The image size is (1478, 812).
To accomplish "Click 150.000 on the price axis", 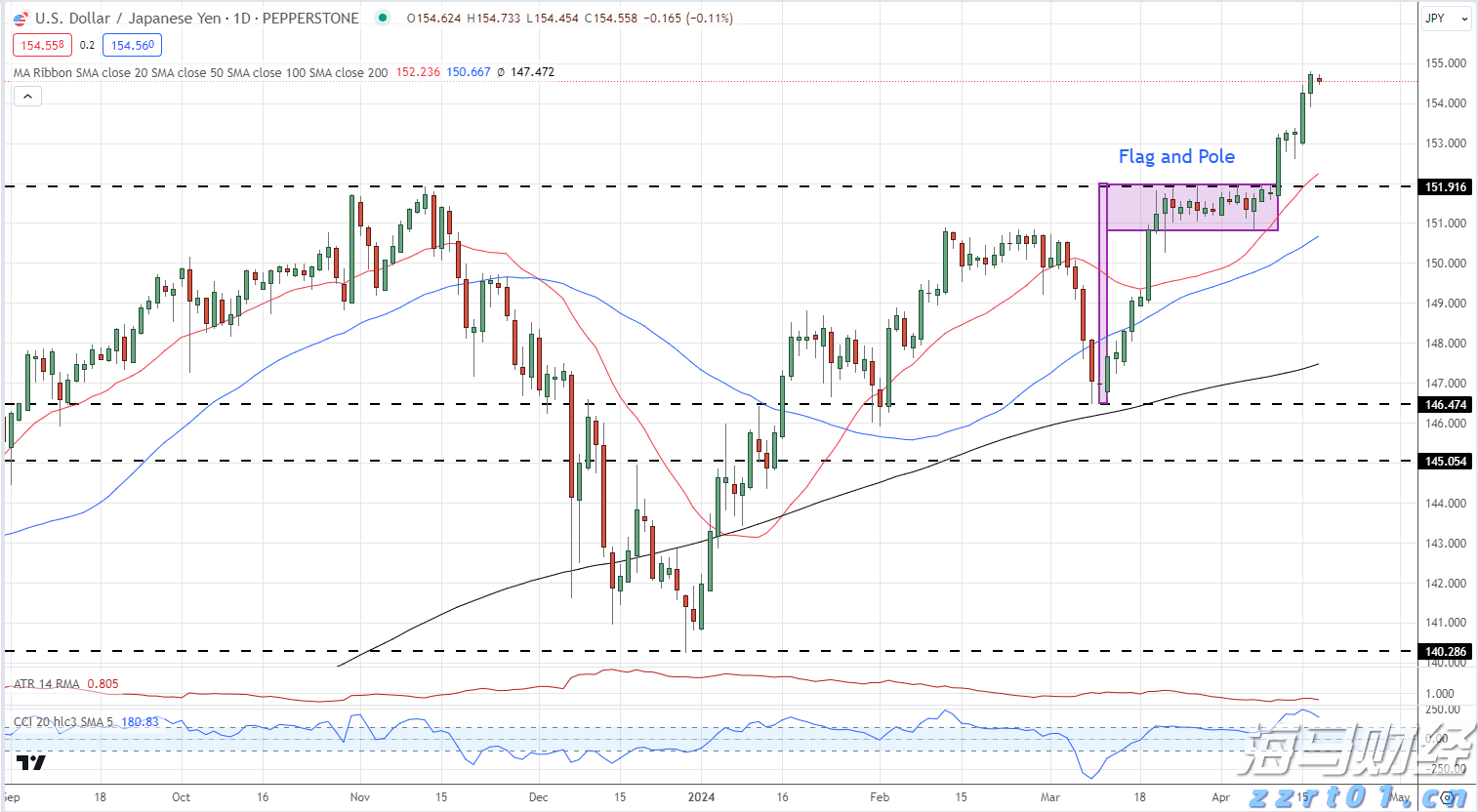I will tap(1446, 264).
